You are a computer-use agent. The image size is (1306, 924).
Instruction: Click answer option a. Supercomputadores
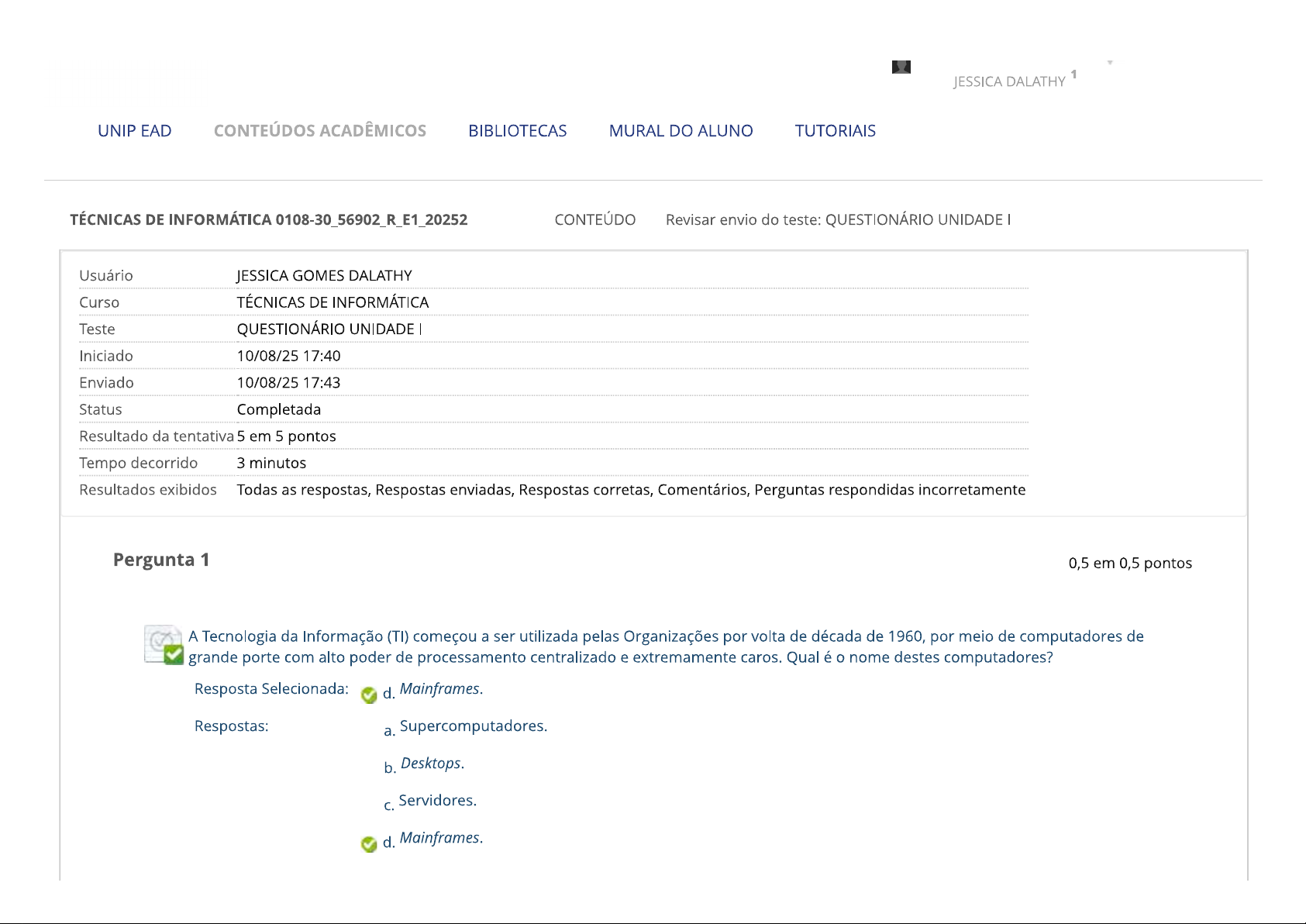coord(473,726)
